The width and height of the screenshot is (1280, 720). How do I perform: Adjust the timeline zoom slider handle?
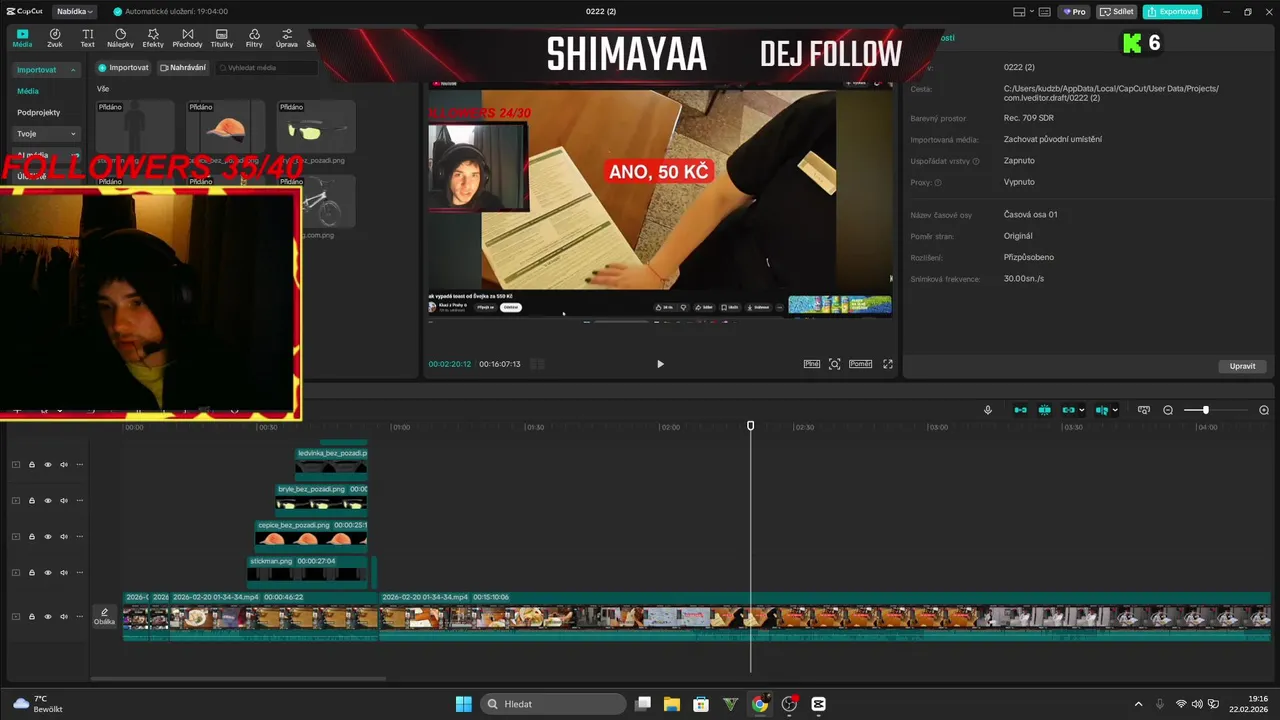click(x=1205, y=410)
